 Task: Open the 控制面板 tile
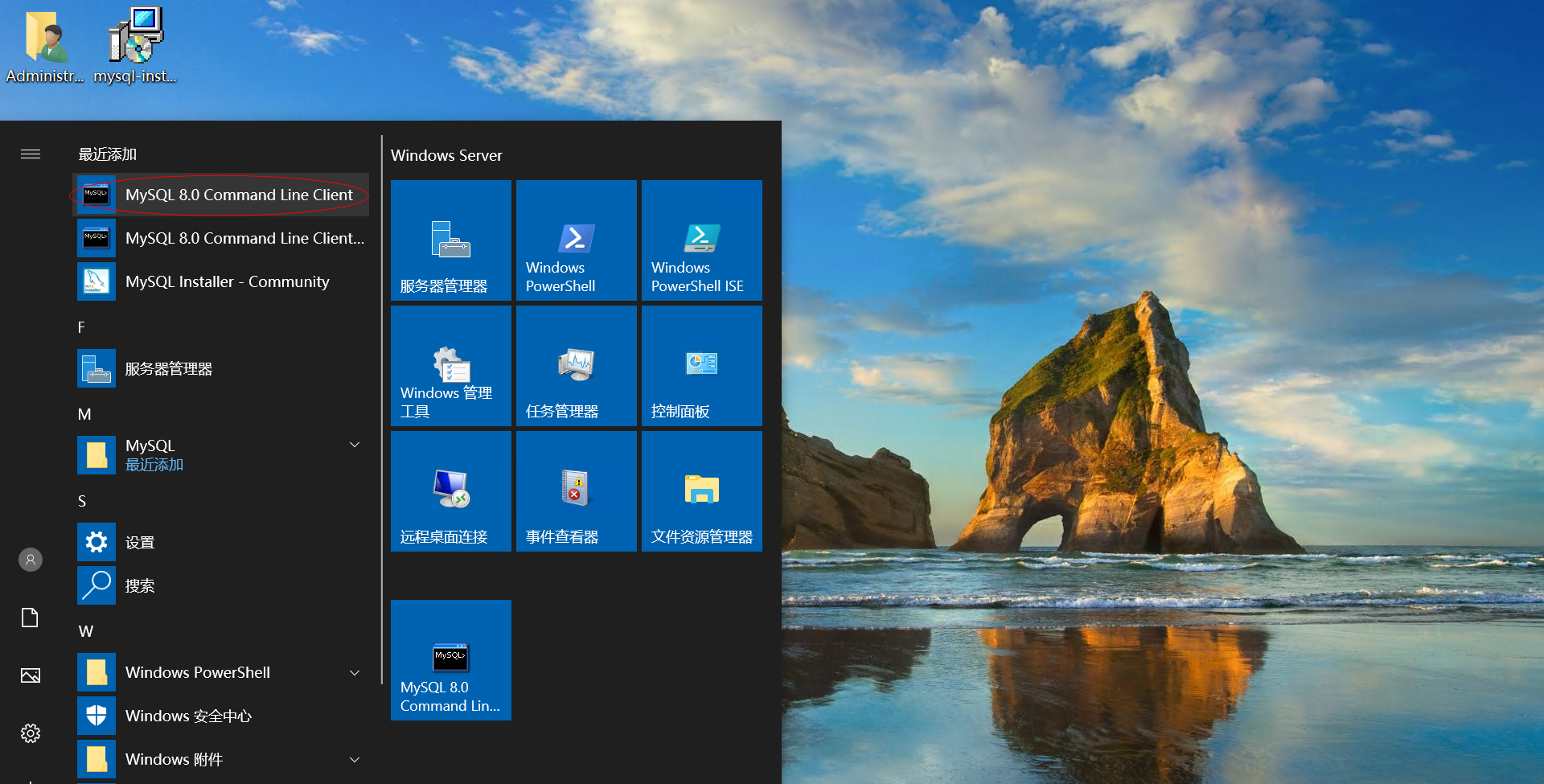(x=702, y=366)
